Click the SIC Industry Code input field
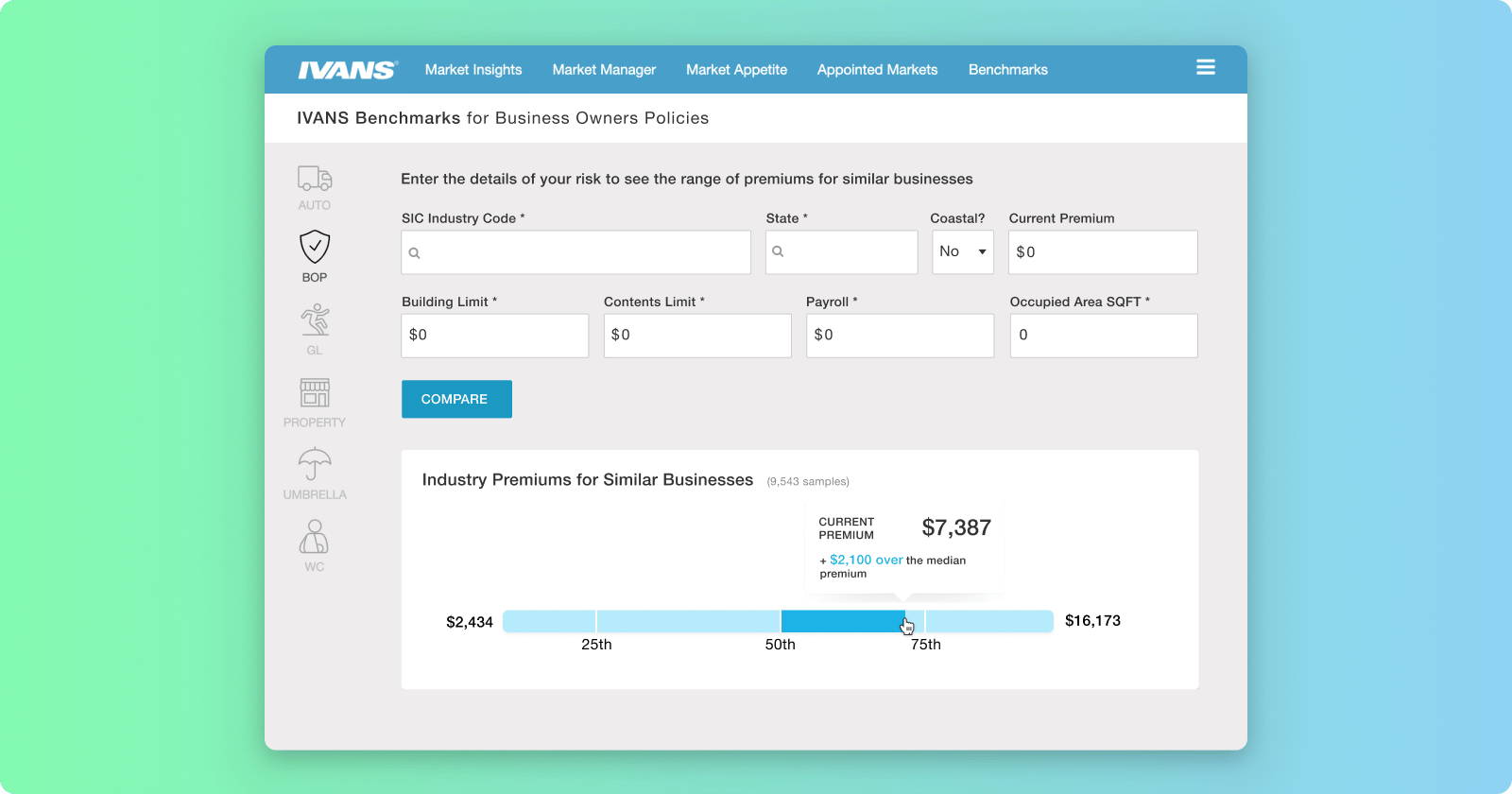This screenshot has width=1512, height=794. click(576, 252)
